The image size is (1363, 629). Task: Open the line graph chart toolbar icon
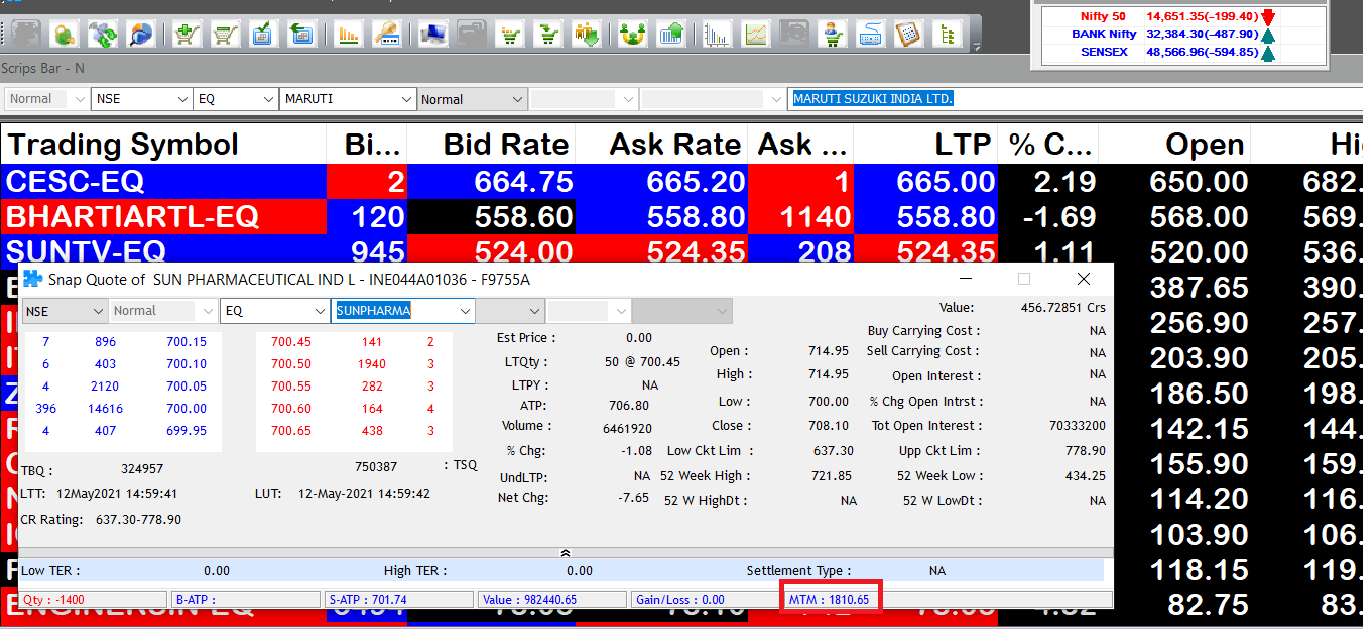755,34
